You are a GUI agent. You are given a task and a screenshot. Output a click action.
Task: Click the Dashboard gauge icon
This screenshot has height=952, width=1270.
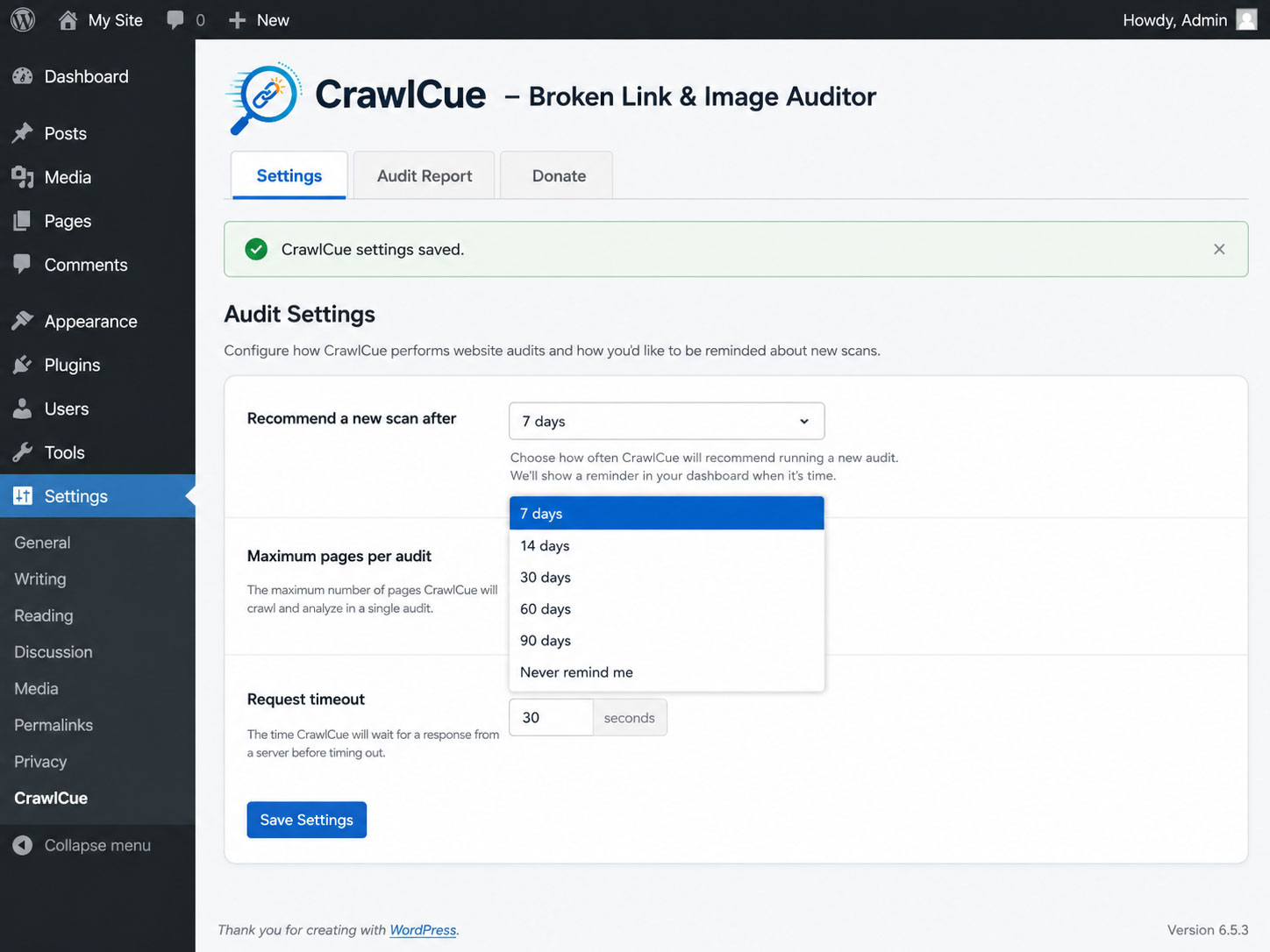(x=23, y=76)
